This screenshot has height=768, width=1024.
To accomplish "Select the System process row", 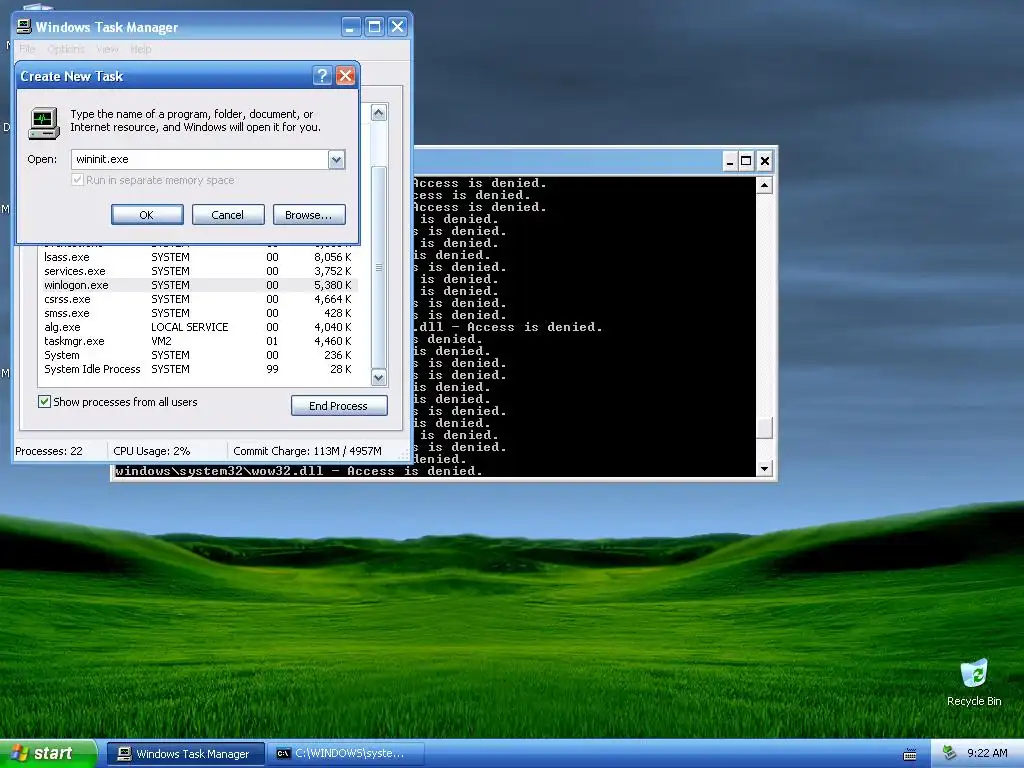I will click(x=200, y=355).
